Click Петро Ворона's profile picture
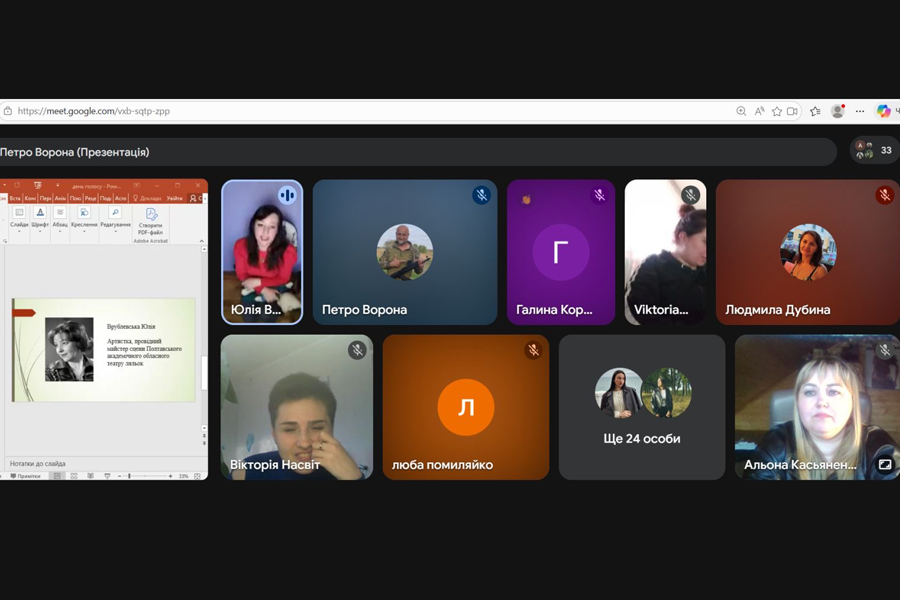The width and height of the screenshot is (900, 600). point(405,252)
